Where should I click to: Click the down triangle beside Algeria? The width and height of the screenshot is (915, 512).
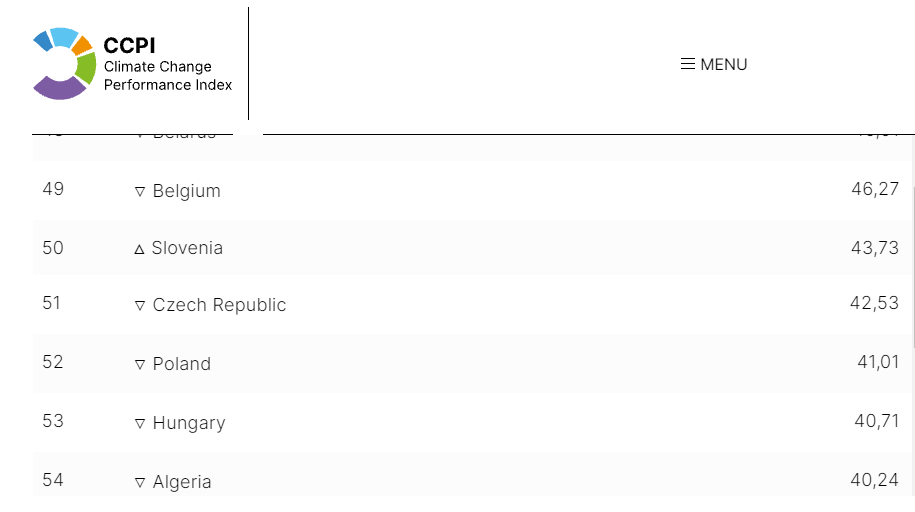[x=140, y=483]
